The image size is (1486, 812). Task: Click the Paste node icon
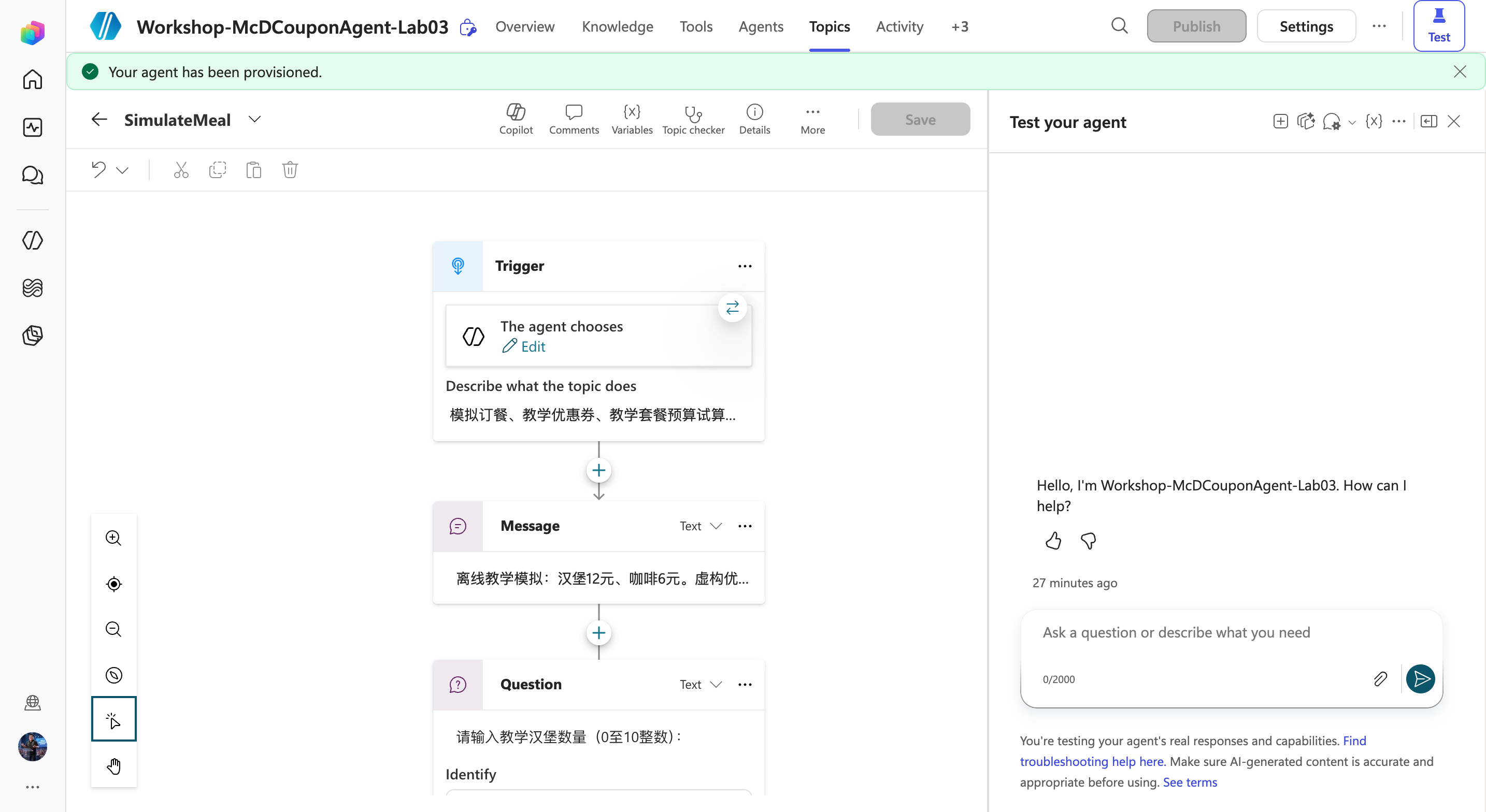click(x=254, y=169)
